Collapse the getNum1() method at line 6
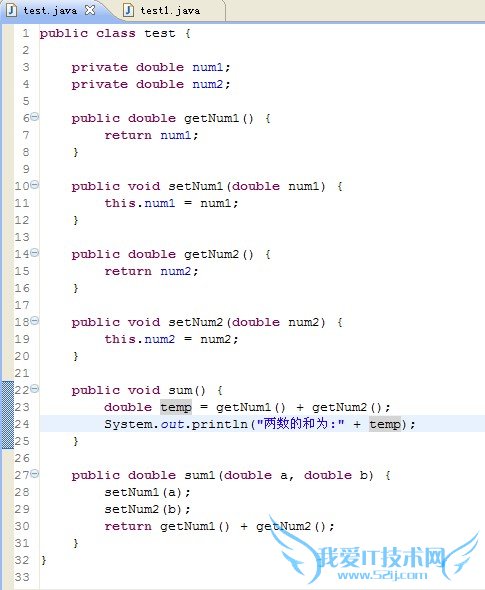The image size is (485, 590). tap(34, 117)
